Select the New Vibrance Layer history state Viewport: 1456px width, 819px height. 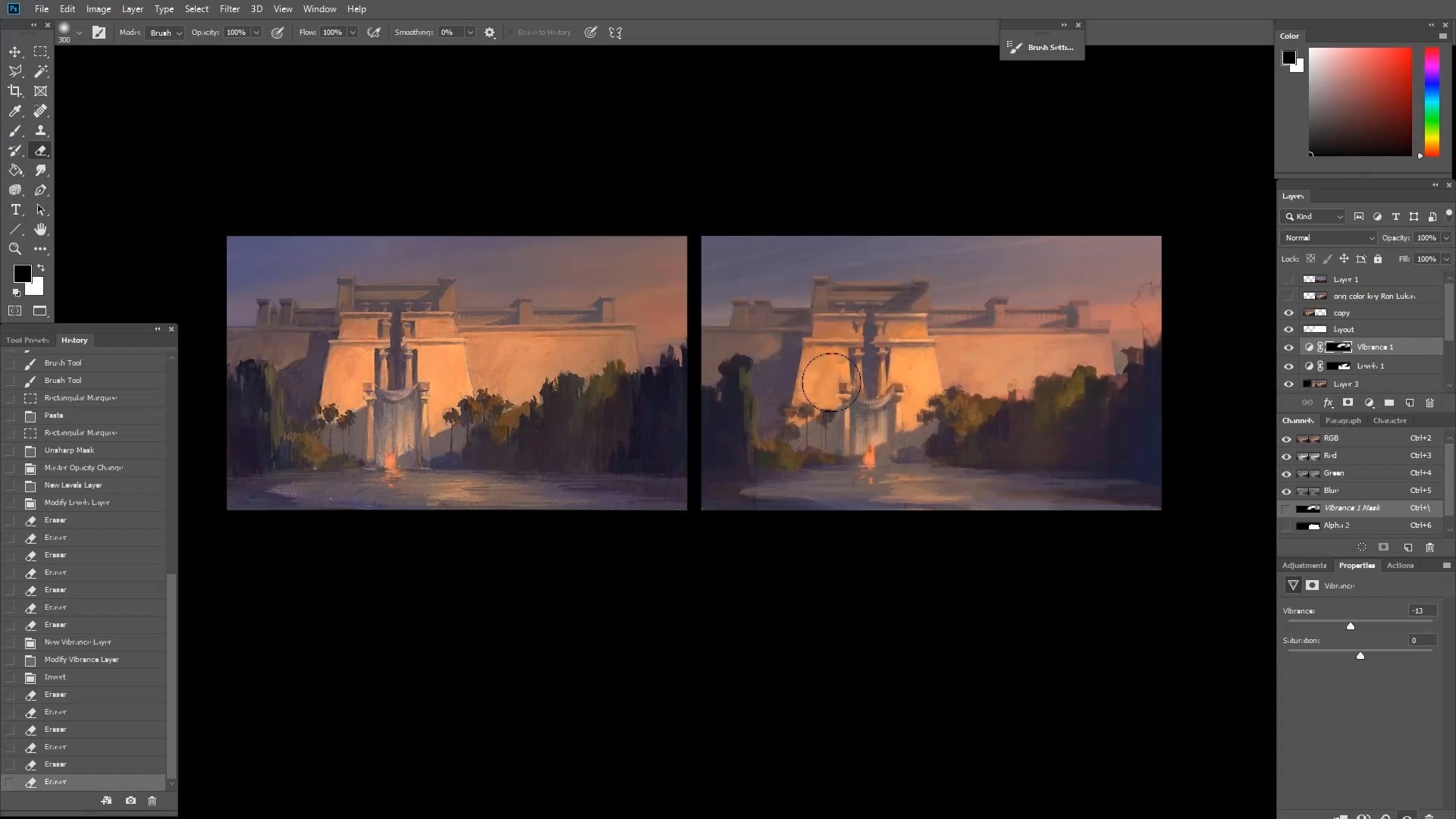[83, 642]
